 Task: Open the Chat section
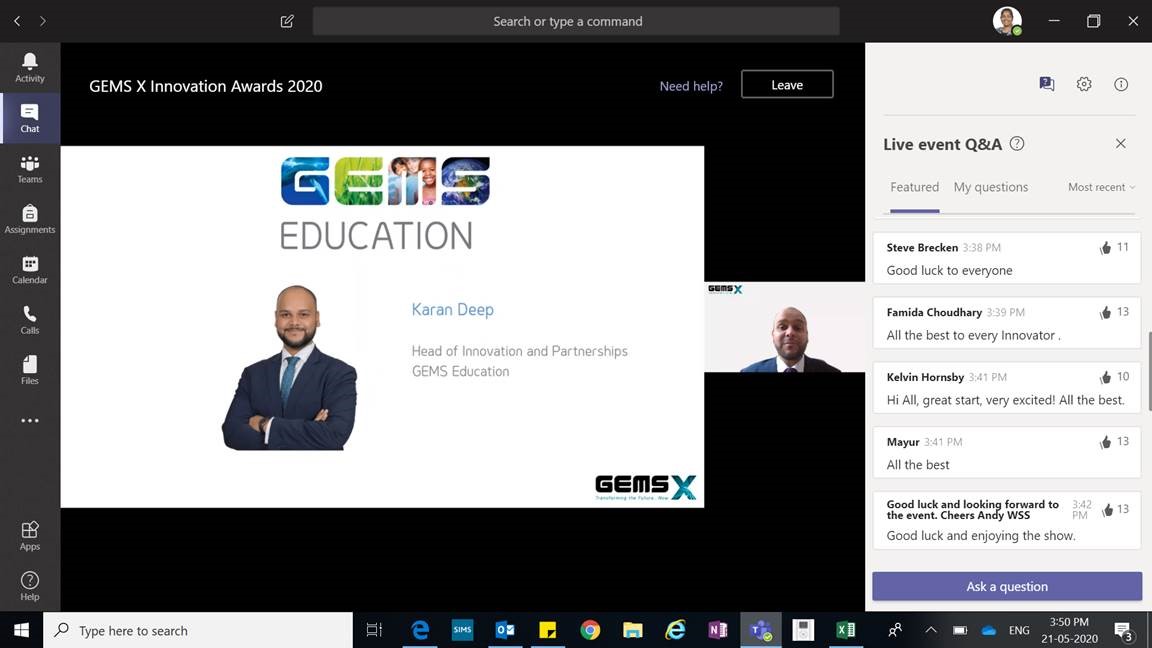coord(29,118)
